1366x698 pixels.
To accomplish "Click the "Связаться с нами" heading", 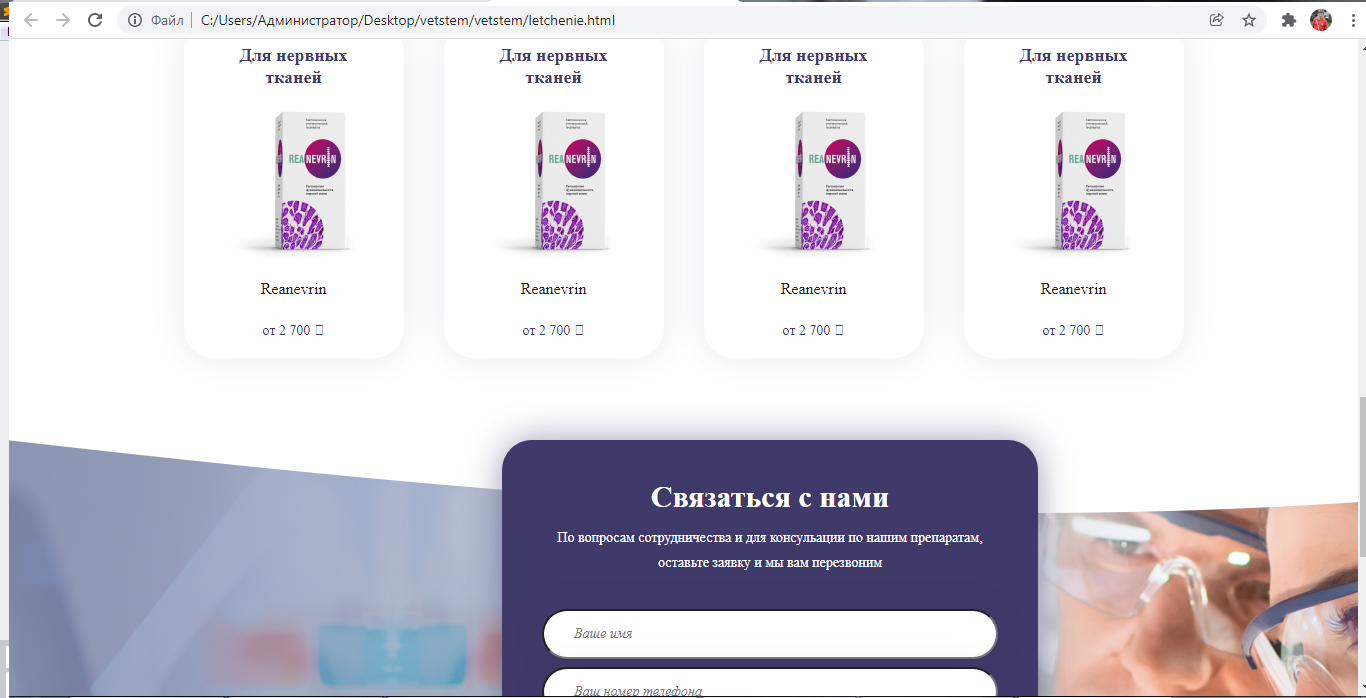I will [770, 497].
